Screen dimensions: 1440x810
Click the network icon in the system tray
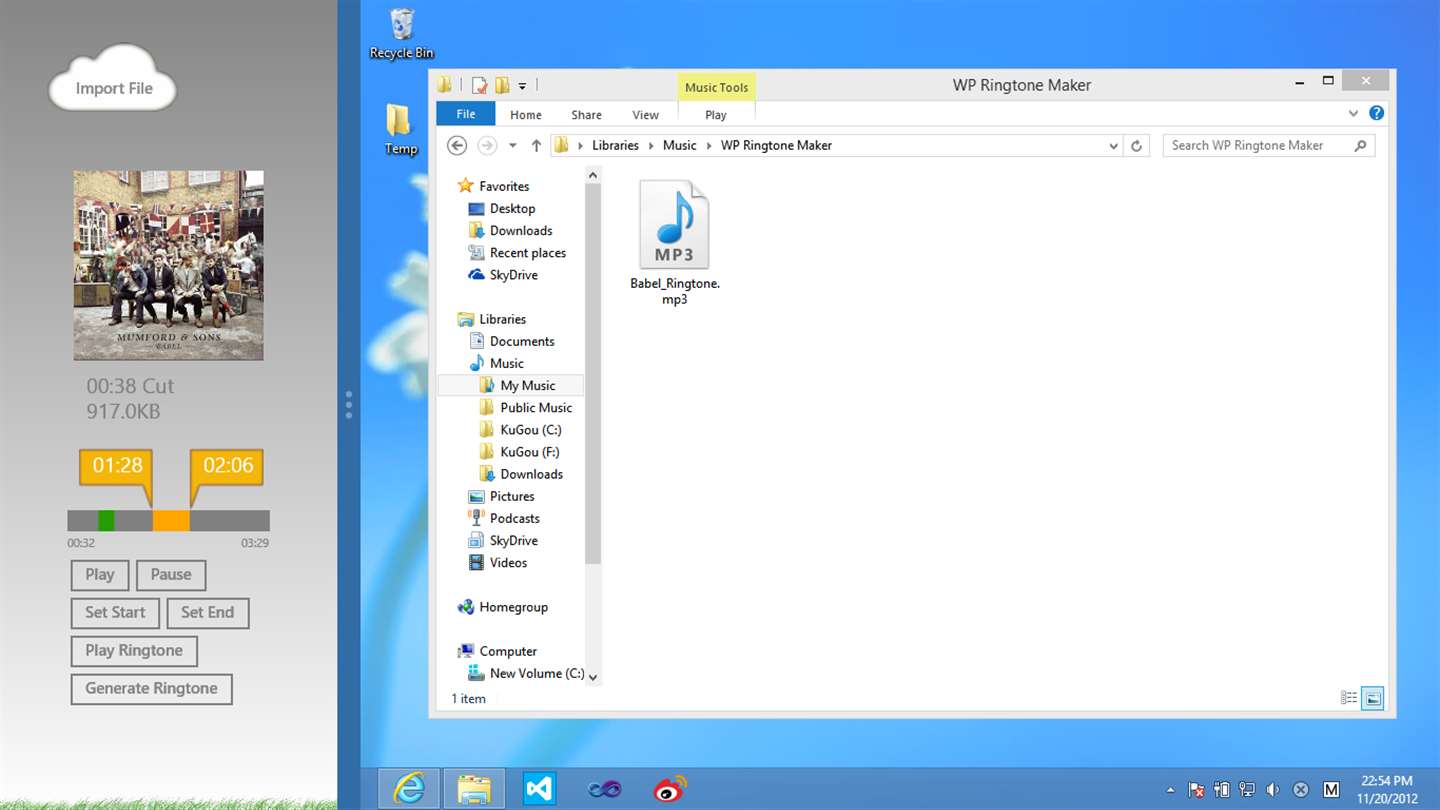click(1246, 790)
